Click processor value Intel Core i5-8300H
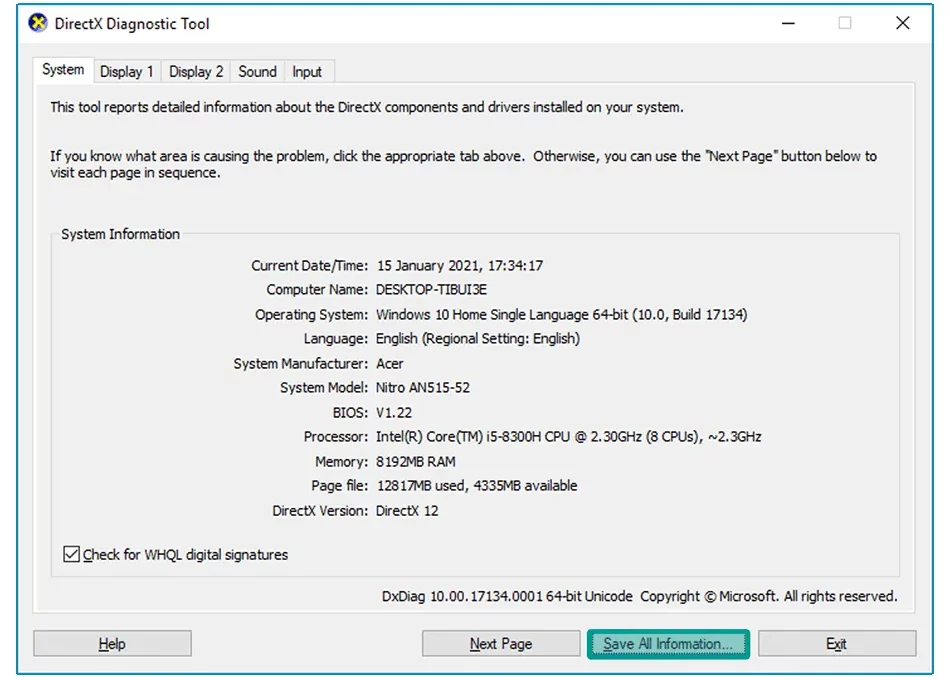950x680 pixels. coord(568,437)
